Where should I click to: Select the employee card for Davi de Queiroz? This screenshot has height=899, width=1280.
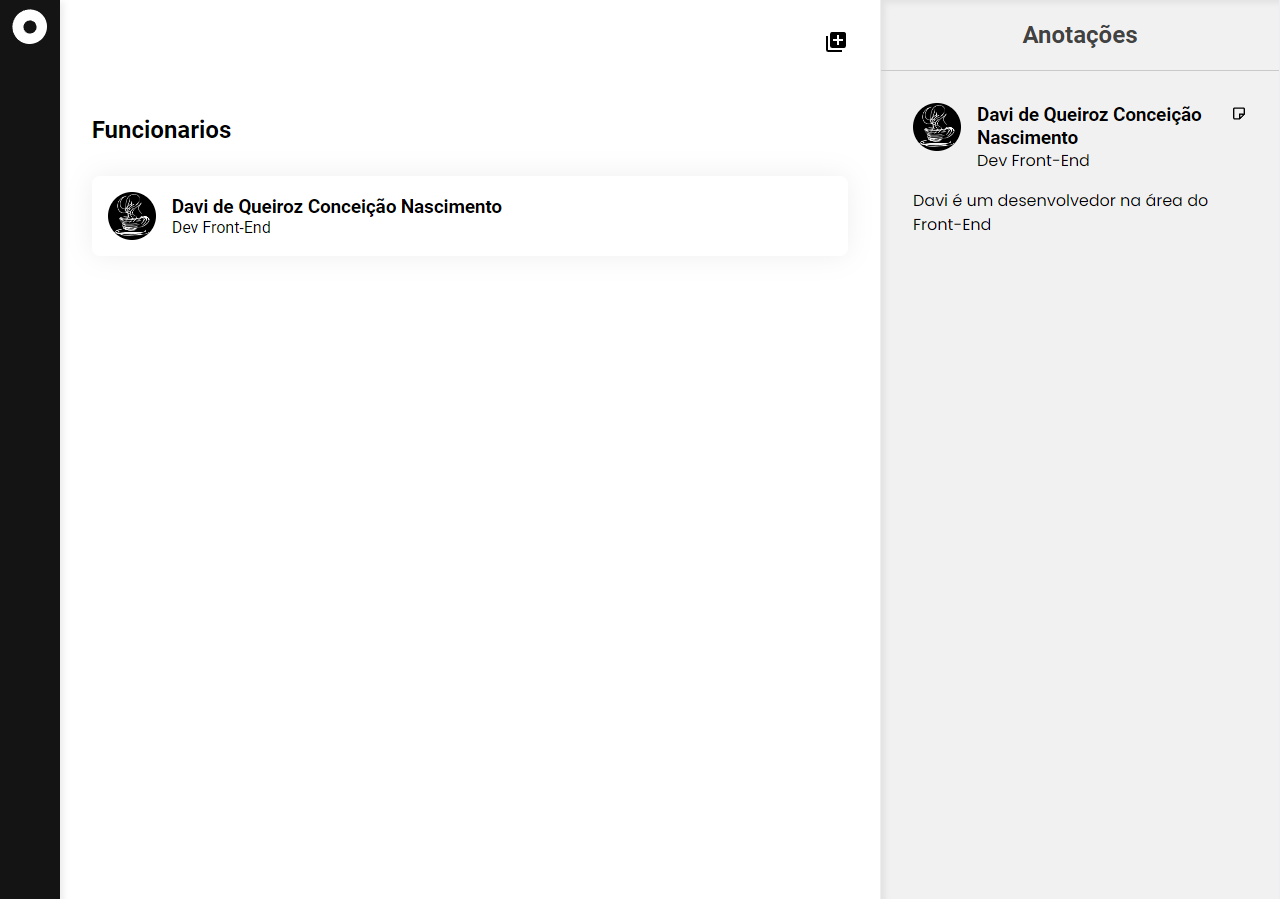click(470, 215)
